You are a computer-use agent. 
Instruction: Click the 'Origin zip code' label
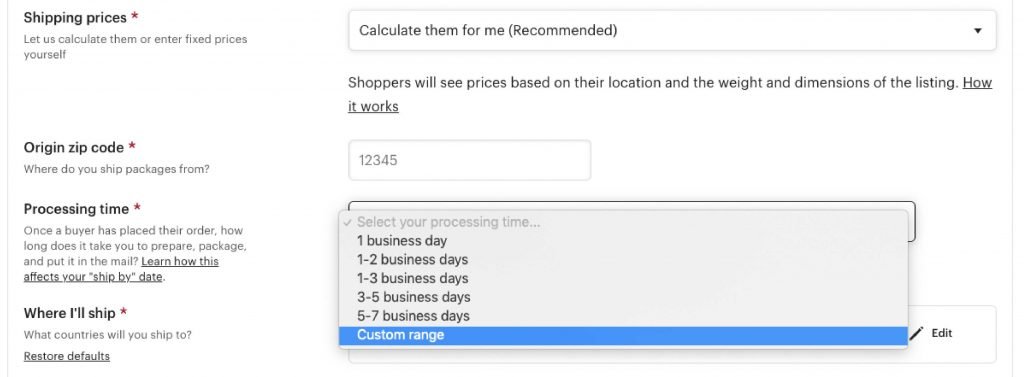pyautogui.click(x=74, y=148)
